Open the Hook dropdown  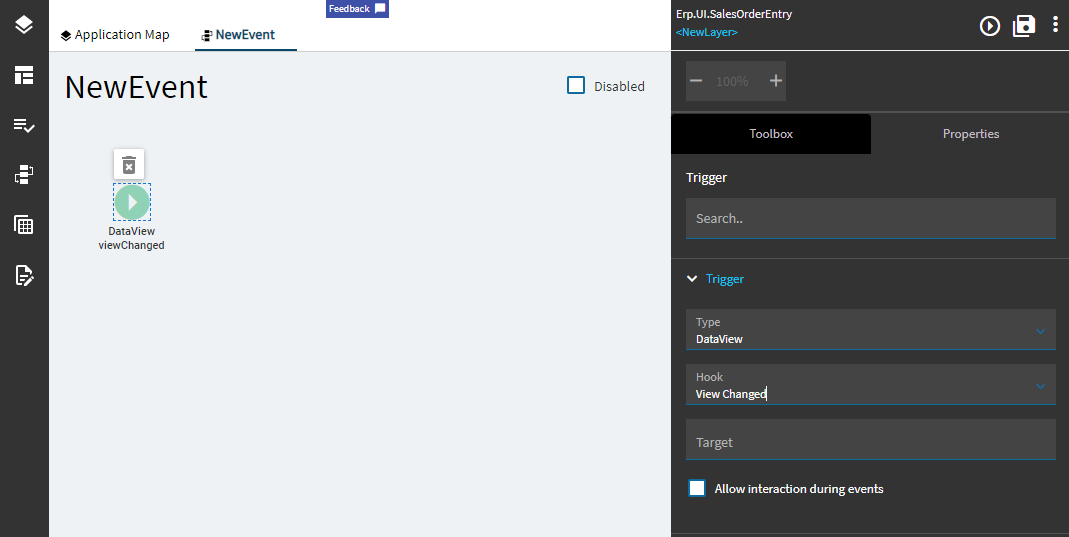[871, 384]
